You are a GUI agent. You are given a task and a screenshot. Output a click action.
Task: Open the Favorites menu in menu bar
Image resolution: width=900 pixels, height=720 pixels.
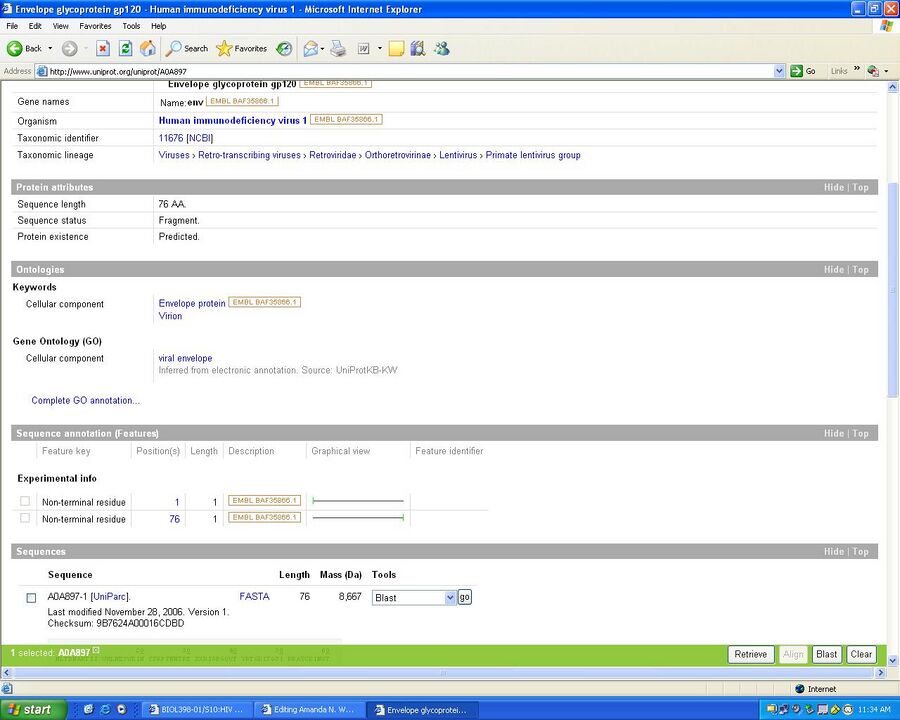pyautogui.click(x=95, y=26)
